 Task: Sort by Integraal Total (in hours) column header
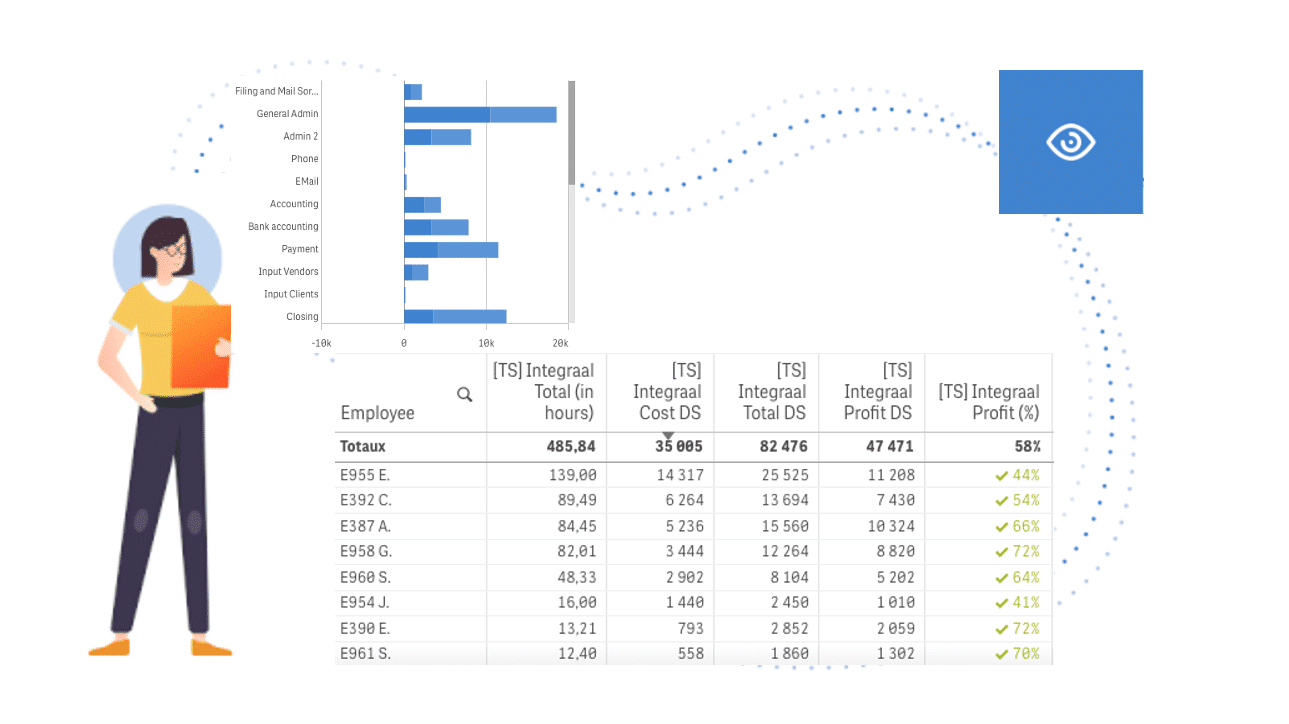(546, 392)
